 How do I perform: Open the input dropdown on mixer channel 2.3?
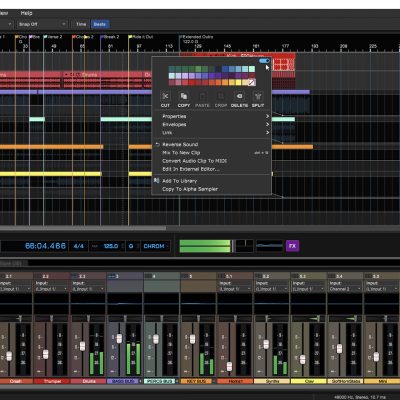pyautogui.click(x=88, y=289)
